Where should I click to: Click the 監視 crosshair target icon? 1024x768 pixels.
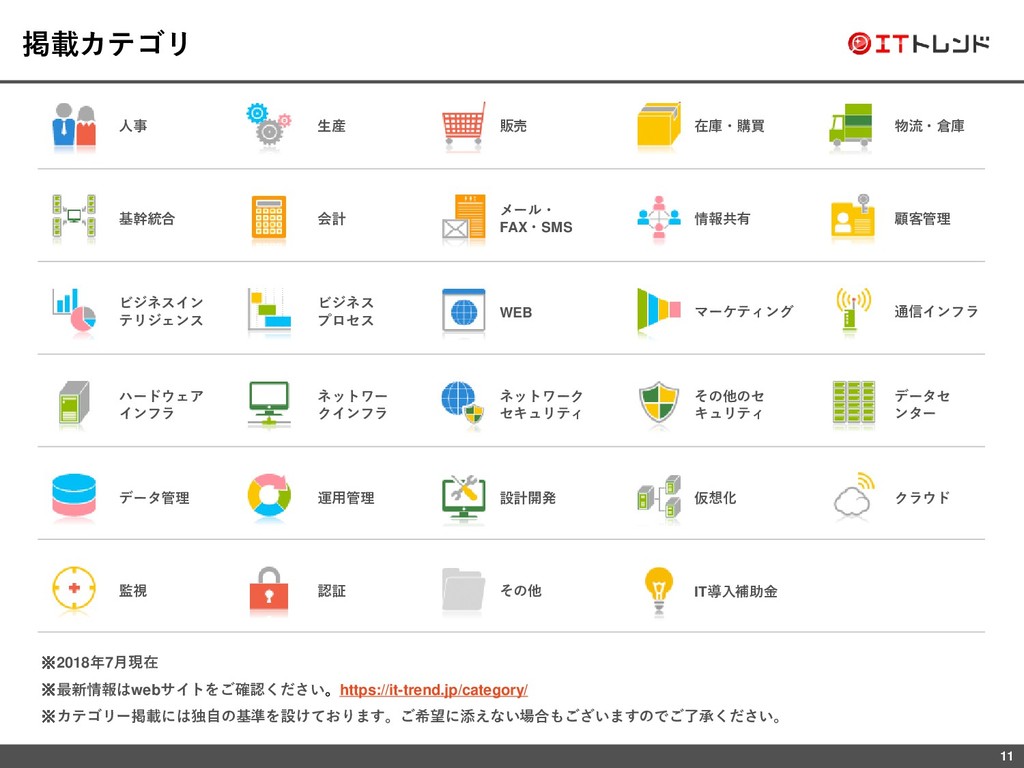(x=74, y=588)
